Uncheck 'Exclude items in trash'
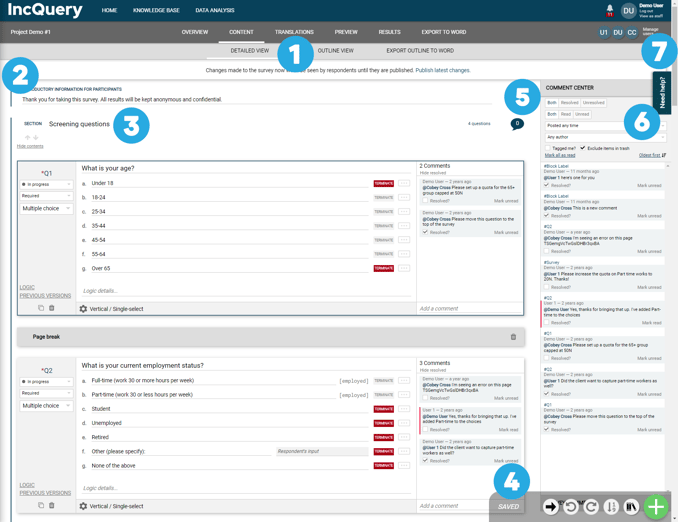 [x=583, y=148]
